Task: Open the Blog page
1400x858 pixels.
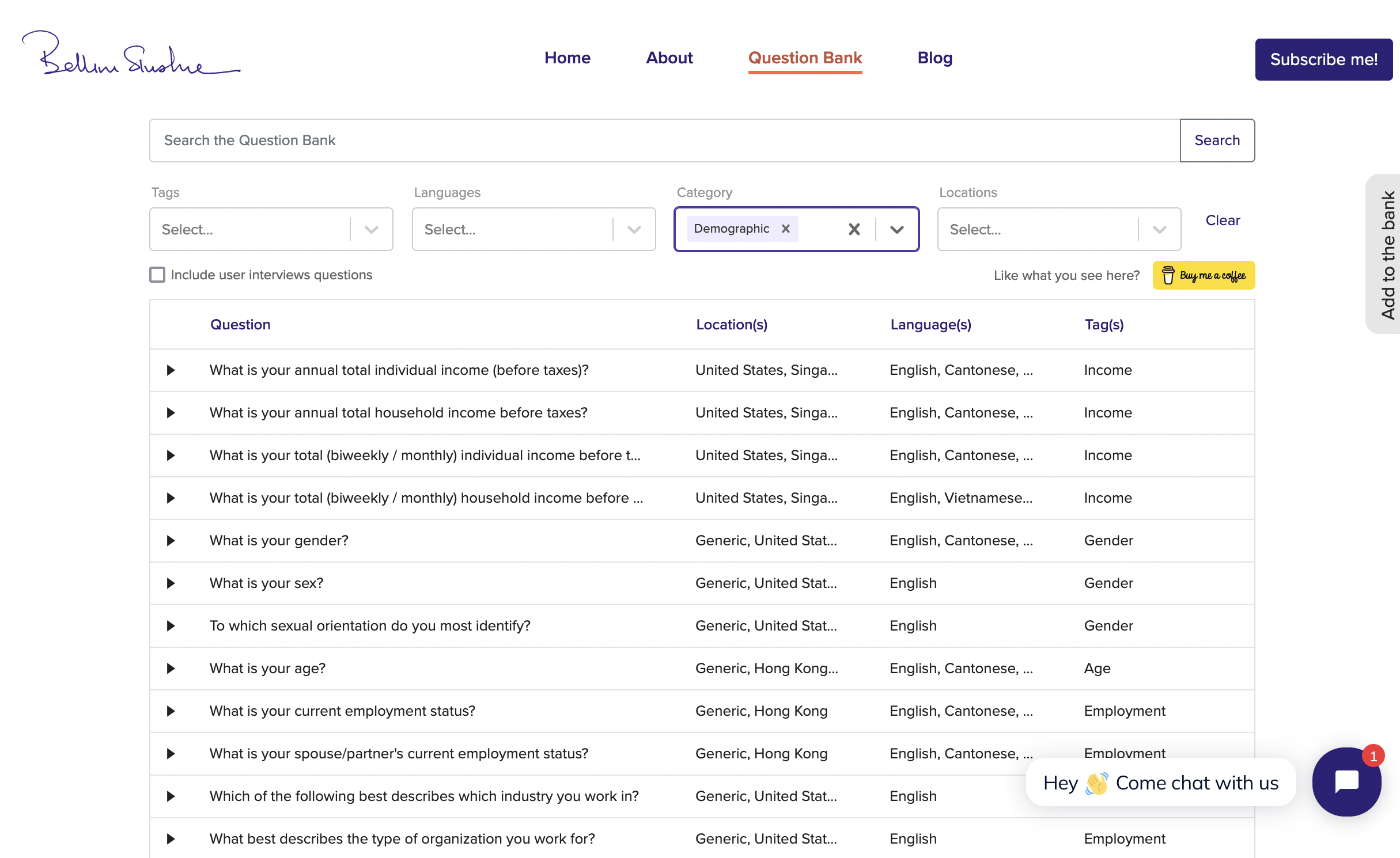Action: pos(934,58)
